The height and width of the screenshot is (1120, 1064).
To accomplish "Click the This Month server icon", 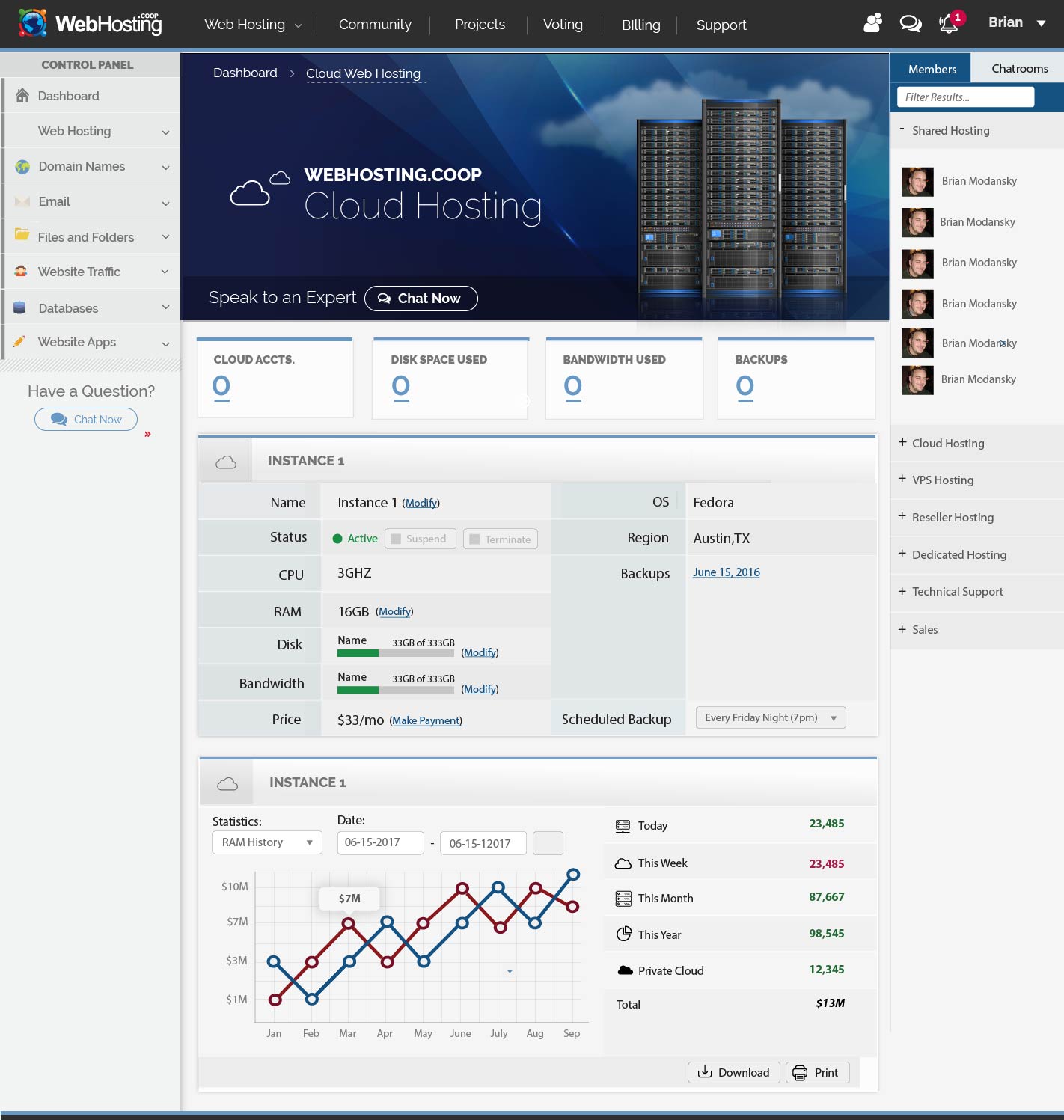I will coord(623,899).
